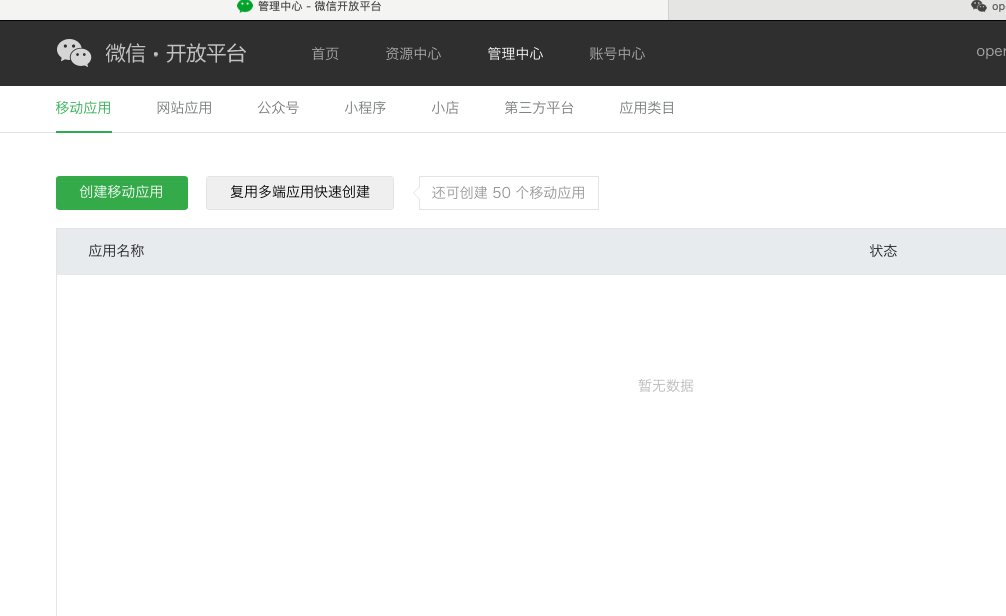Open the 首页 navigation item

[325, 54]
